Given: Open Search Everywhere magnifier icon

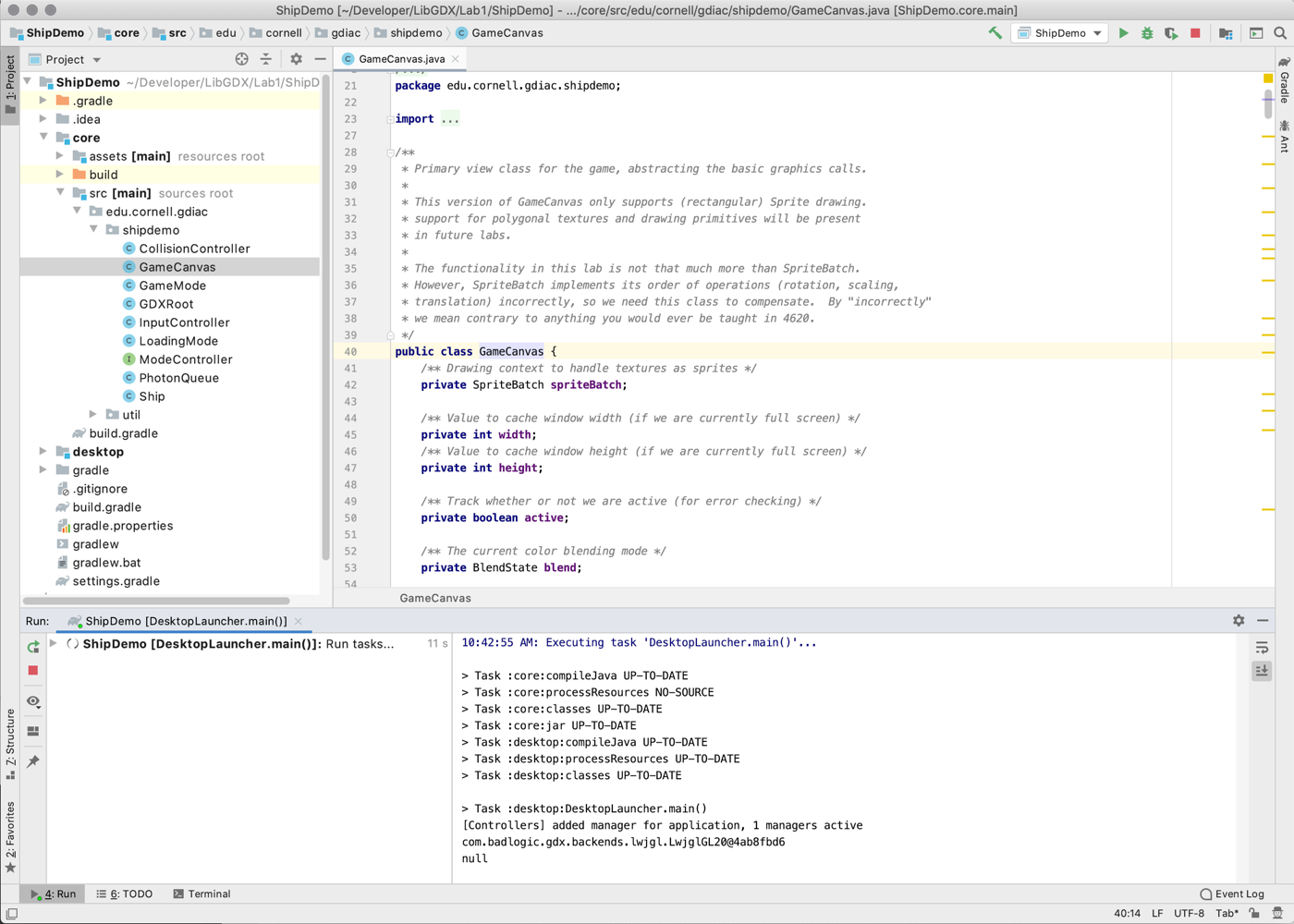Looking at the screenshot, I should click(x=1280, y=33).
